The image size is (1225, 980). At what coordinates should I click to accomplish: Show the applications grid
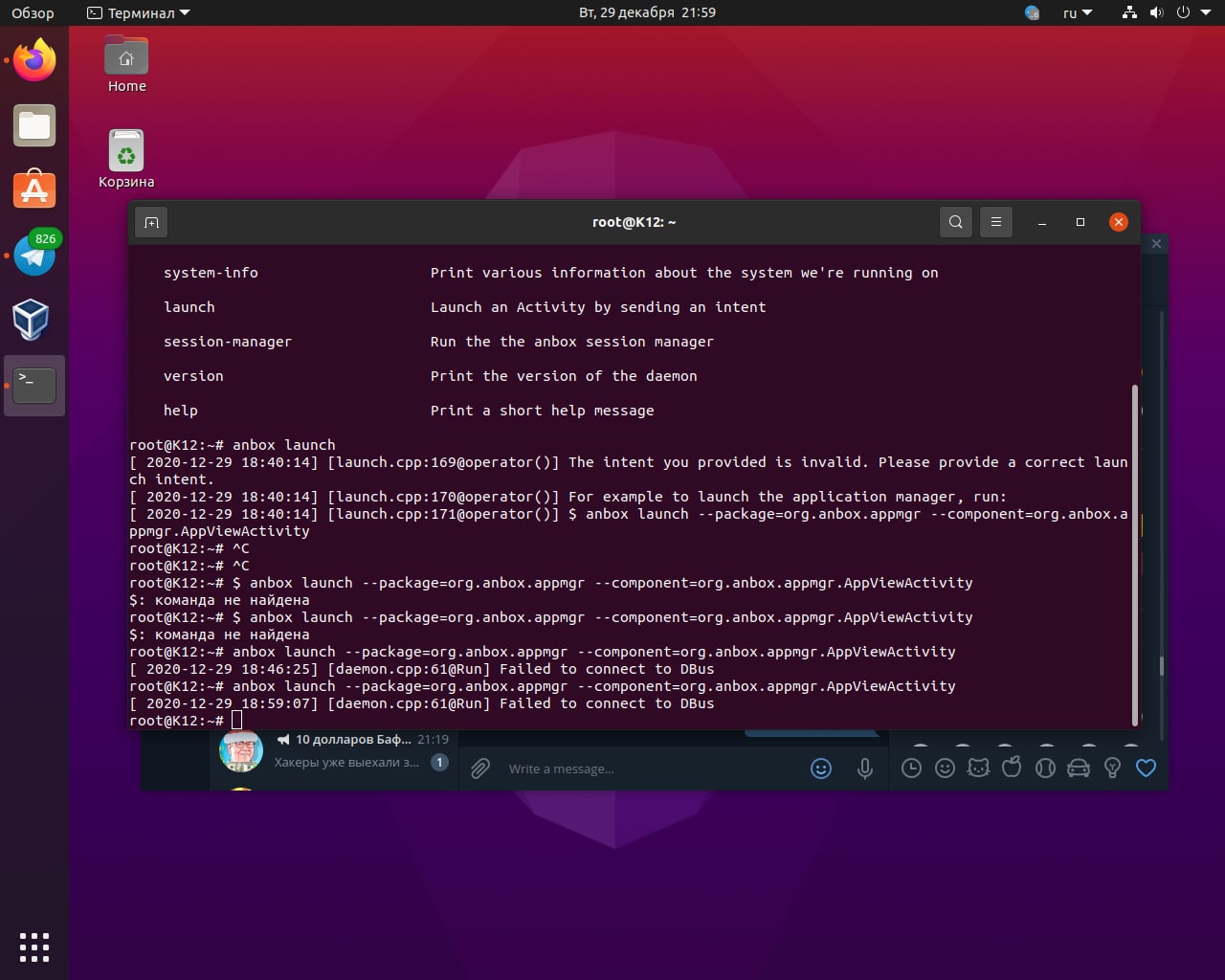(34, 947)
